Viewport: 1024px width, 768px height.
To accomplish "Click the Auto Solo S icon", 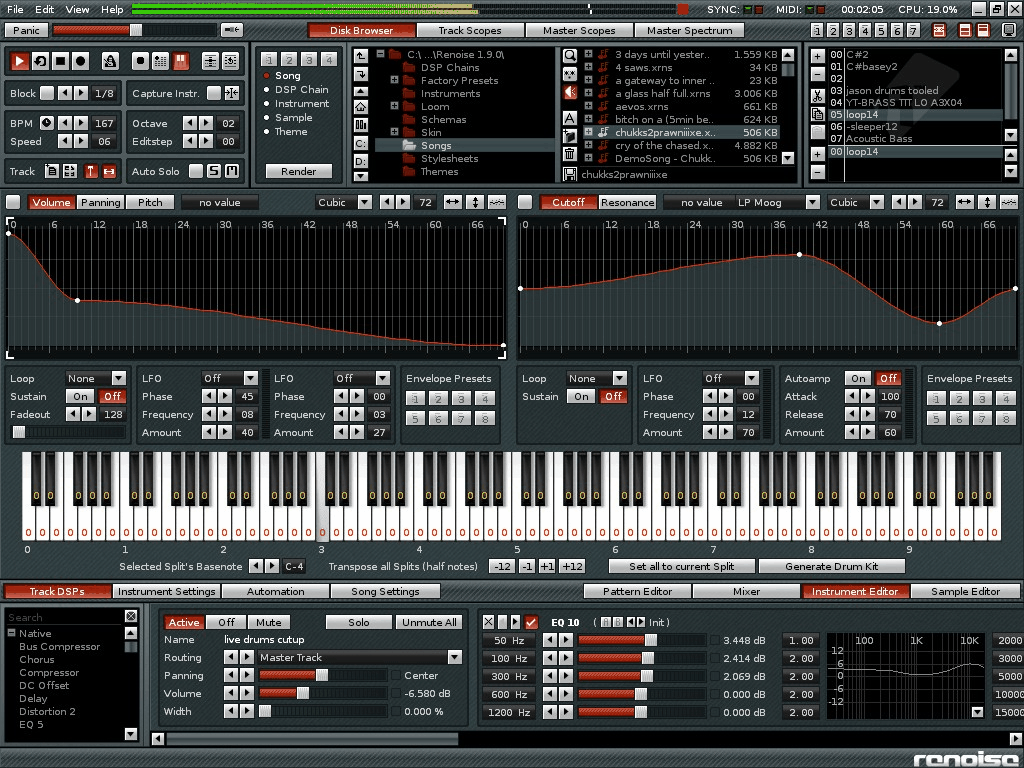I will pyautogui.click(x=214, y=171).
